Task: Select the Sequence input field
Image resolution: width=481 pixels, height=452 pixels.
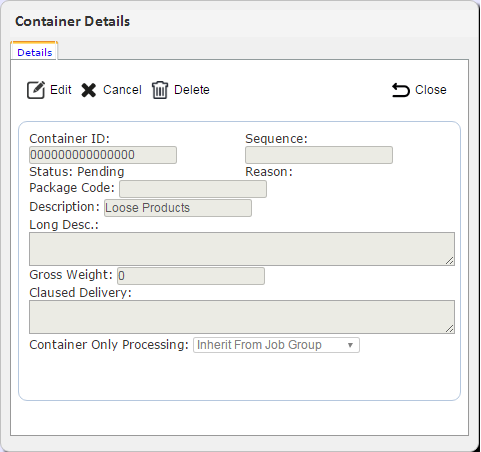Action: click(x=319, y=155)
